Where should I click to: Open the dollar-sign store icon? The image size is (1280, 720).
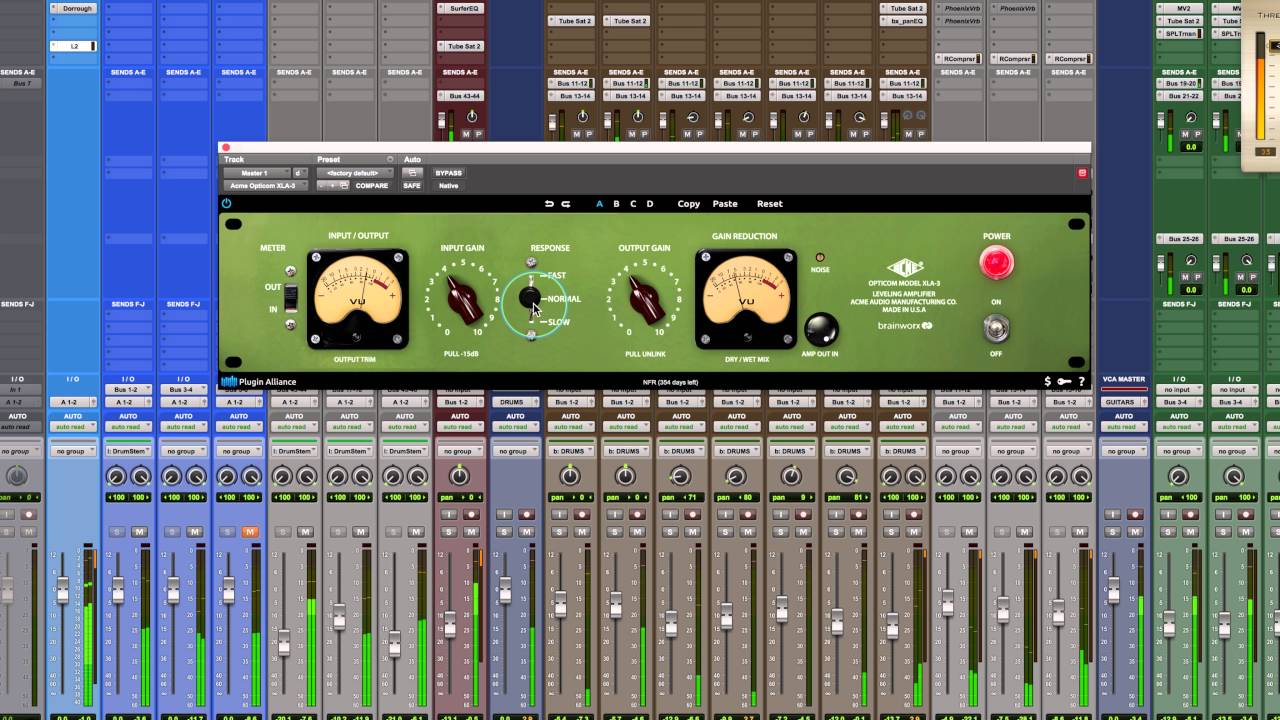[1048, 382]
